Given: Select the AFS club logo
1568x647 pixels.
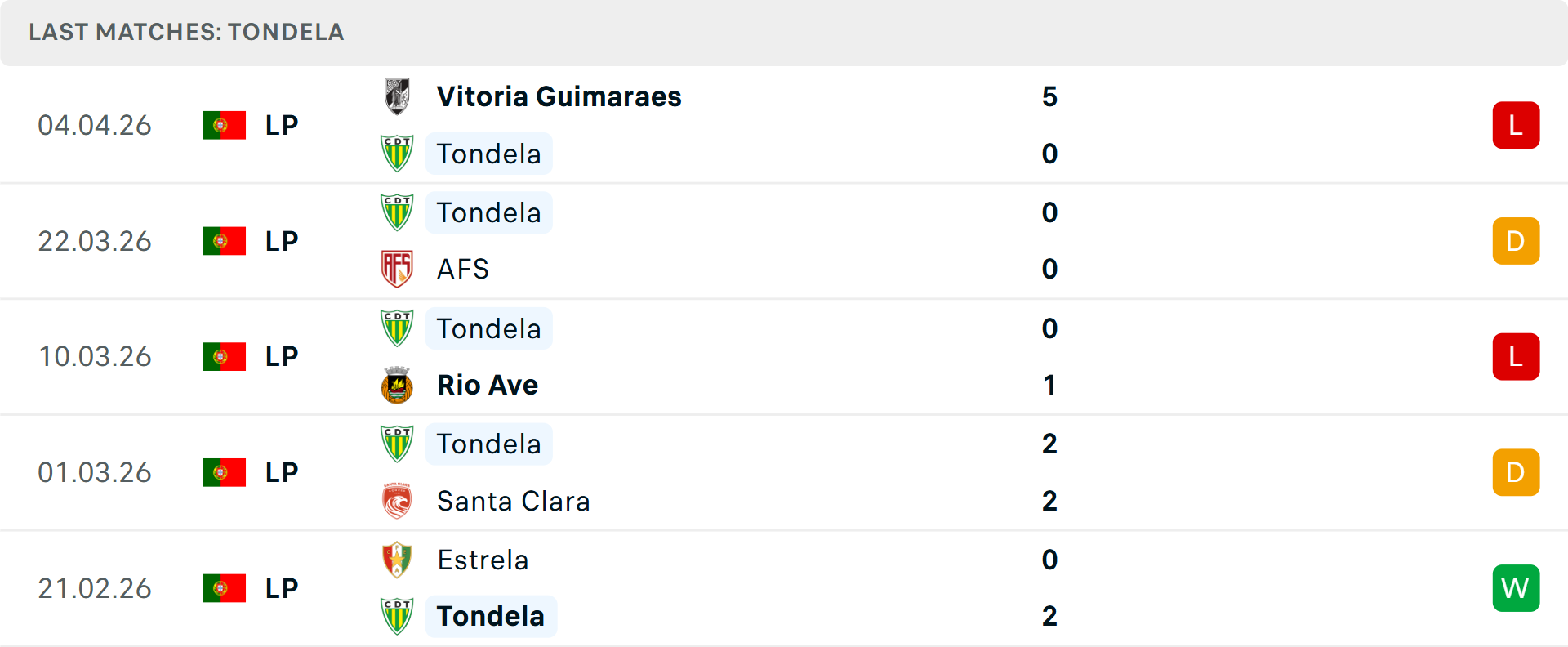Looking at the screenshot, I should (x=398, y=269).
